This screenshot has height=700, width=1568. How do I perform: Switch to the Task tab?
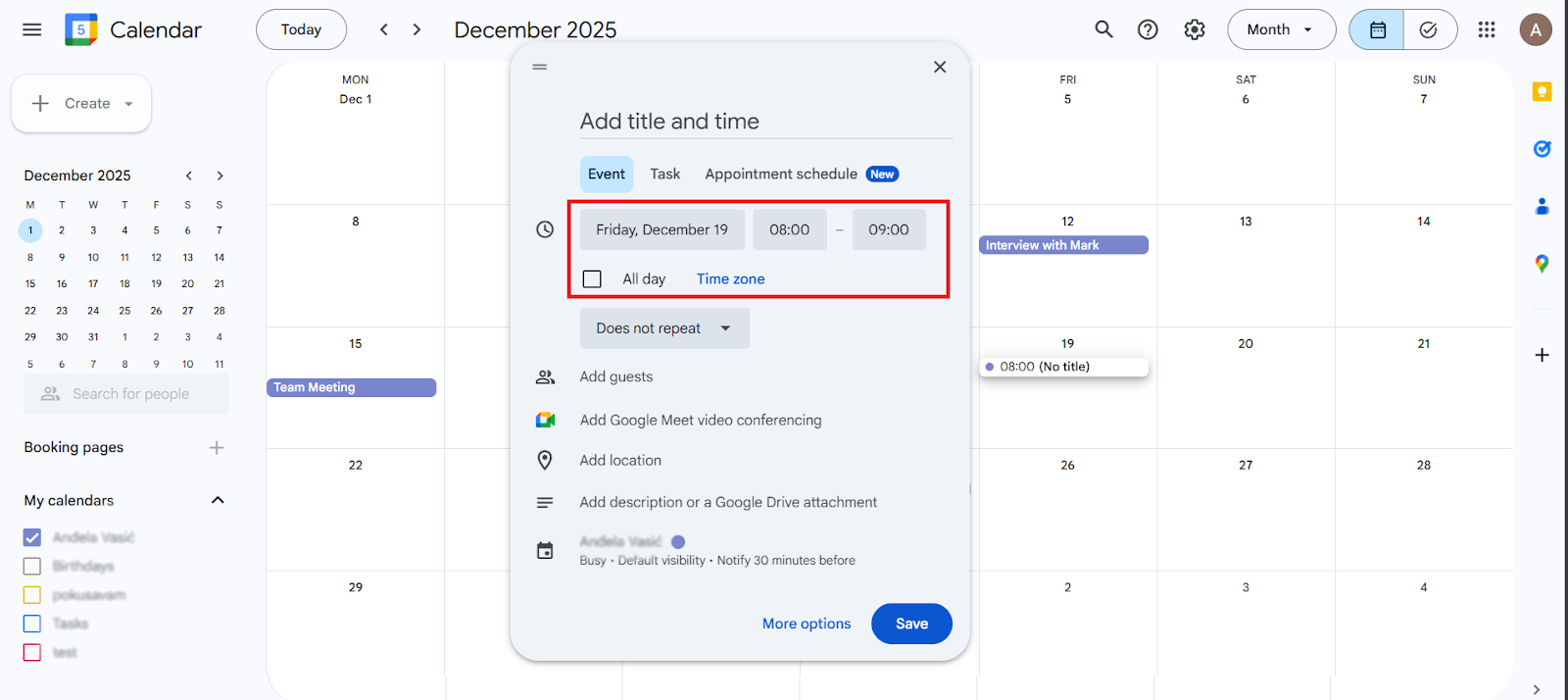[x=664, y=174]
